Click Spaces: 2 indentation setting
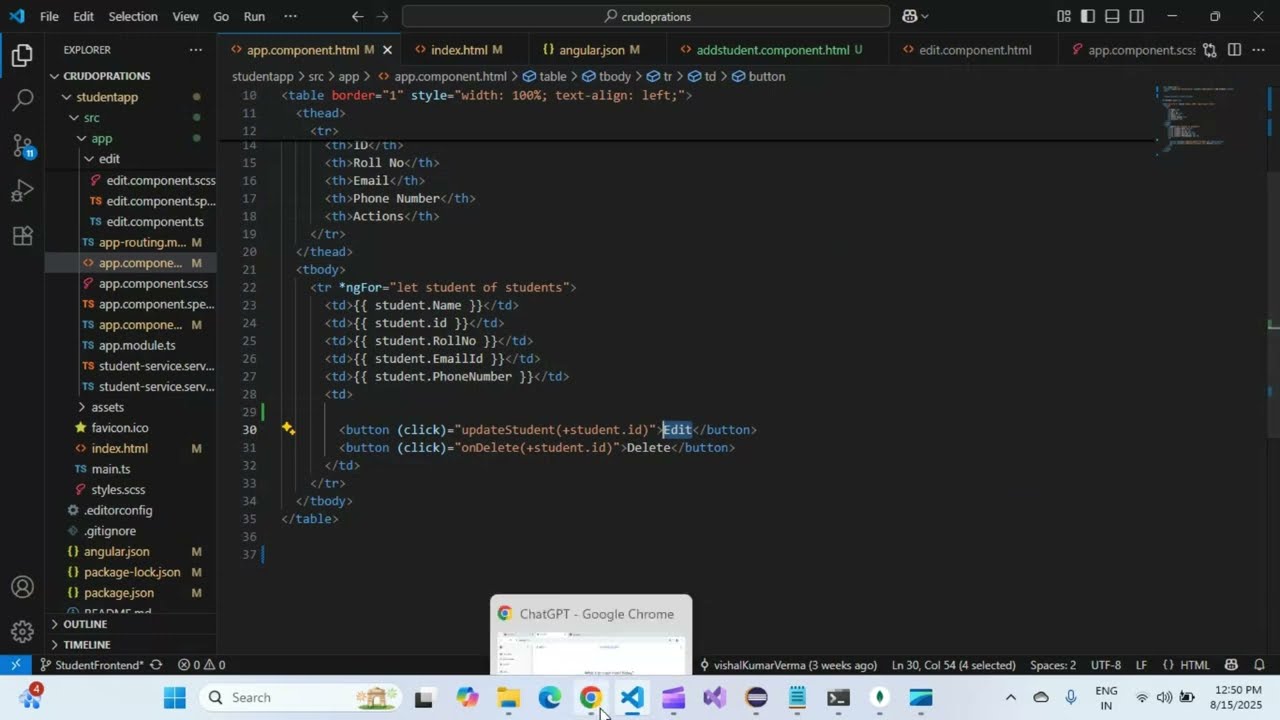Screen dimensions: 1280x720 pyautogui.click(x=1053, y=665)
